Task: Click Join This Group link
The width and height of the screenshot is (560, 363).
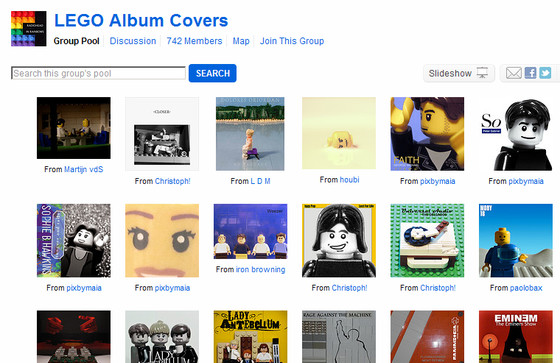Action: (292, 41)
